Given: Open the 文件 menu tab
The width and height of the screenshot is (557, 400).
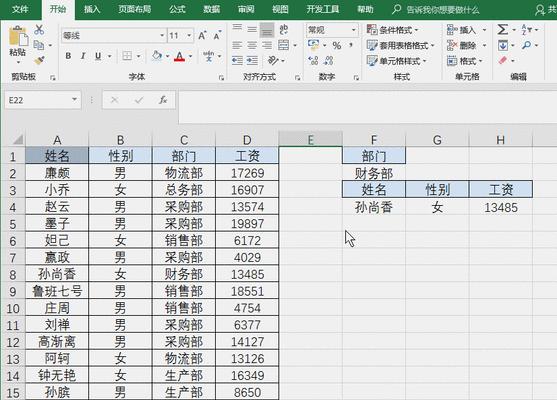Looking at the screenshot, I should (x=20, y=9).
